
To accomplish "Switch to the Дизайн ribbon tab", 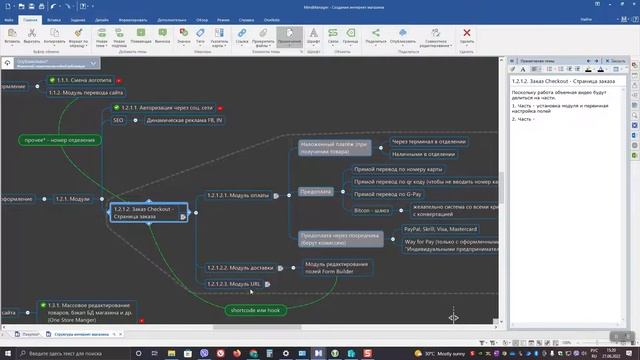I will [102, 20].
